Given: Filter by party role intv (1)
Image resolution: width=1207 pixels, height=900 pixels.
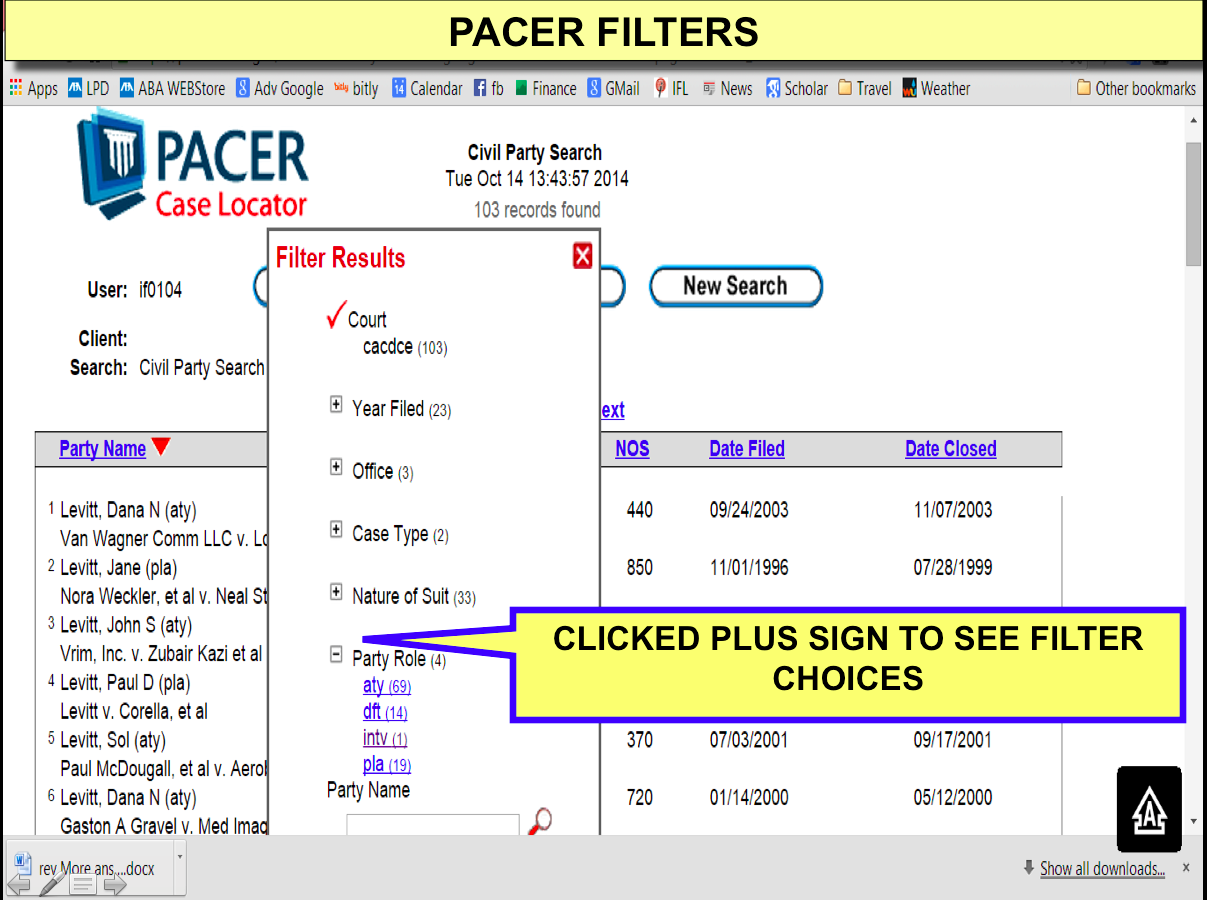Looking at the screenshot, I should click(385, 738).
